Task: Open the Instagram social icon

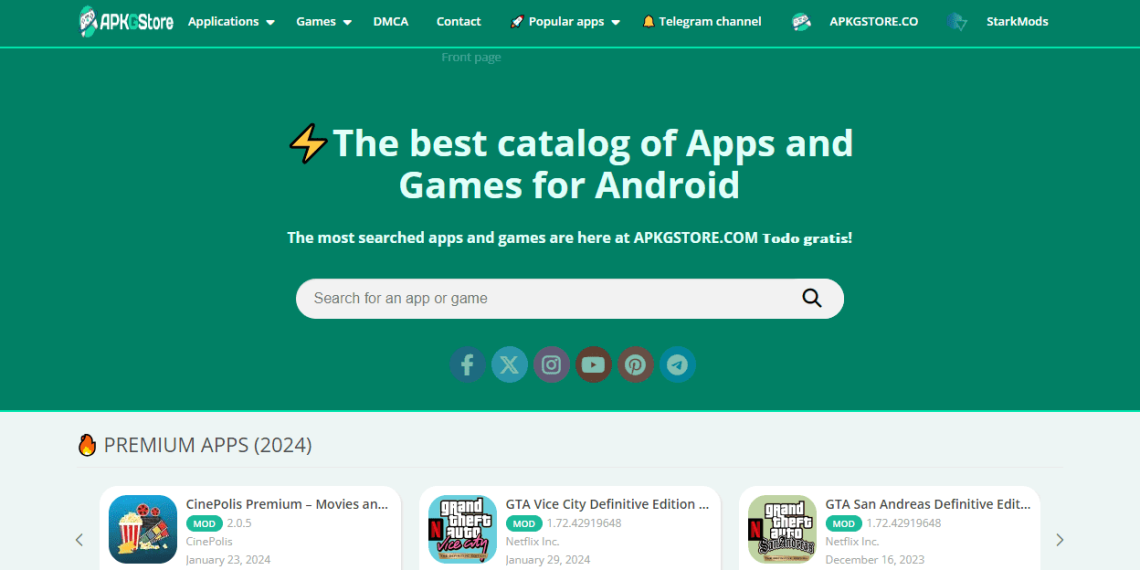Action: 551,365
